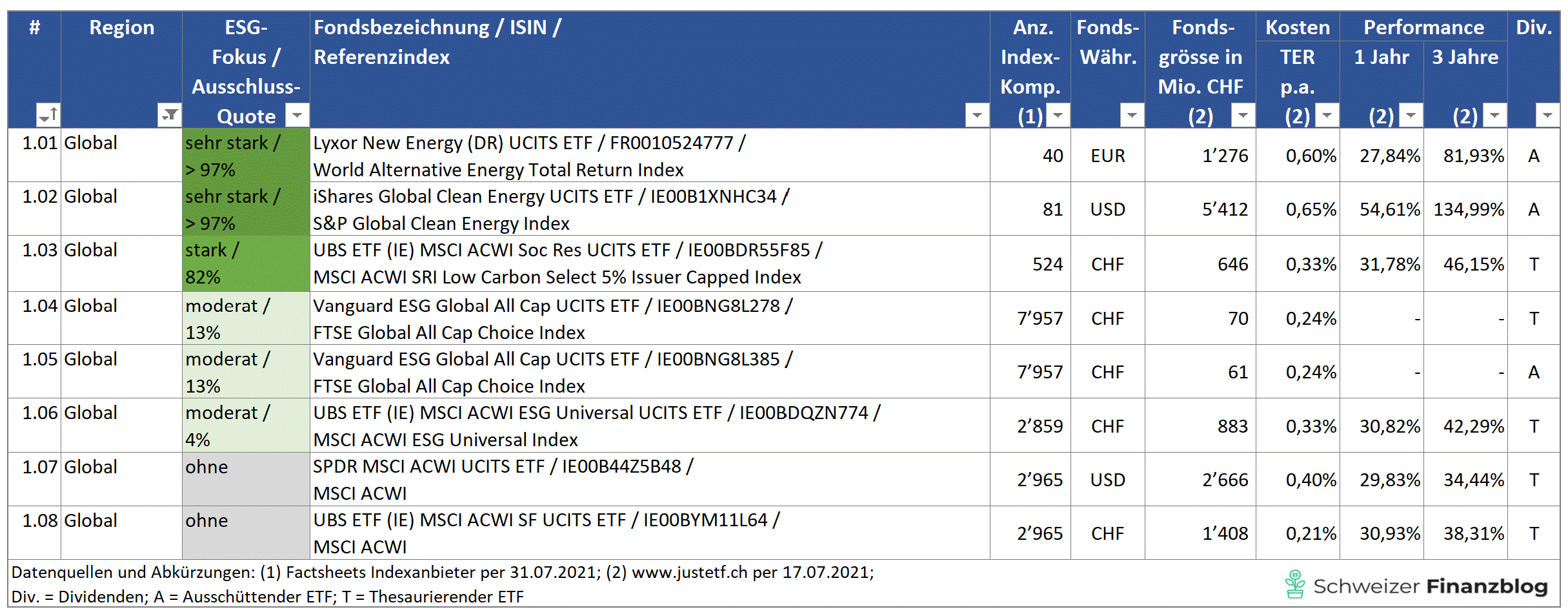The width and height of the screenshot is (1568, 616).
Task: Open the sort dropdown in # column
Action: click(x=48, y=116)
